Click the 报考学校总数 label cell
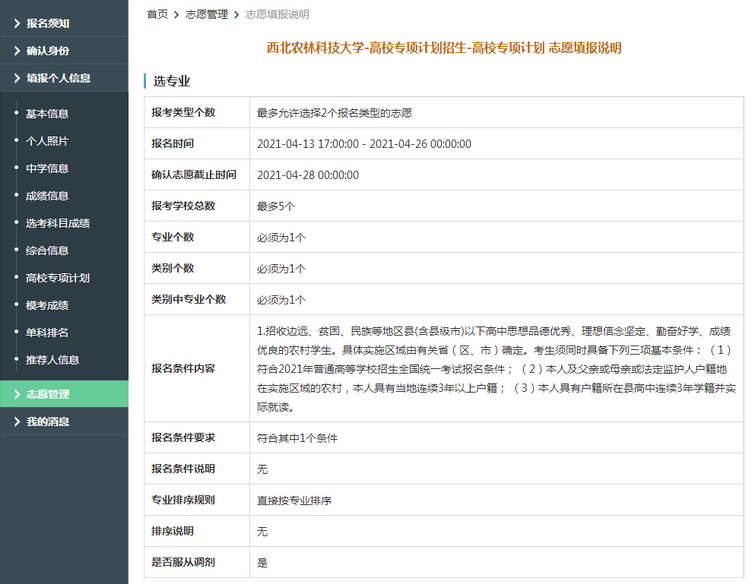The height and width of the screenshot is (584, 752). pos(197,206)
